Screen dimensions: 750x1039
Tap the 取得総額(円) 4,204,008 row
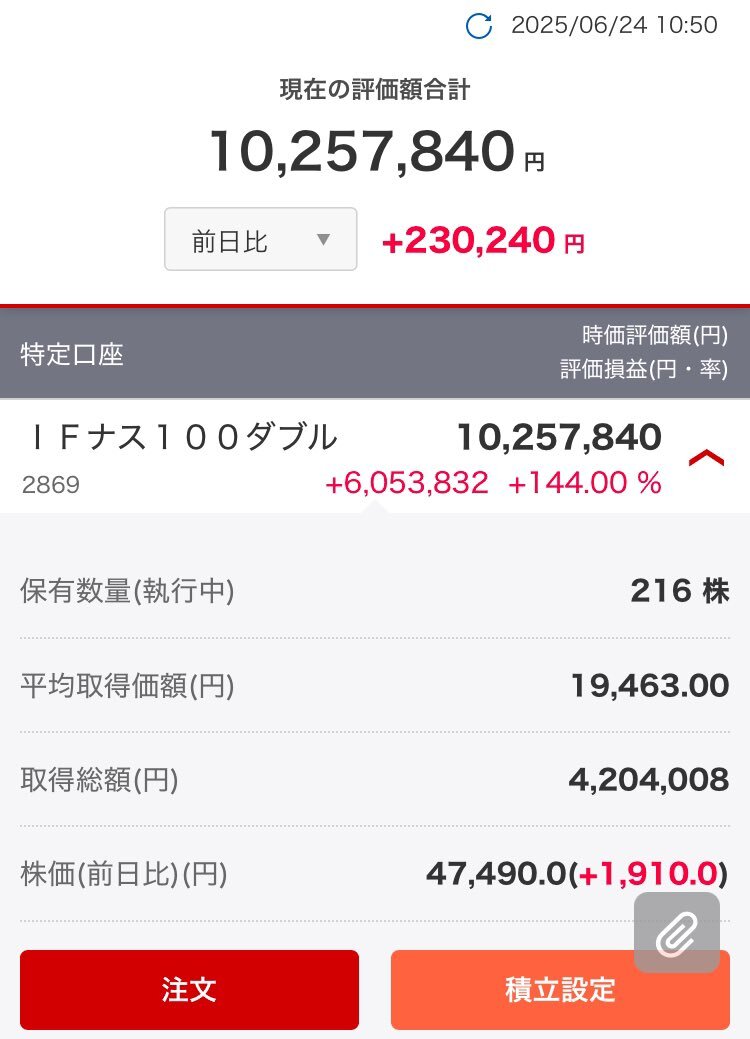(375, 779)
